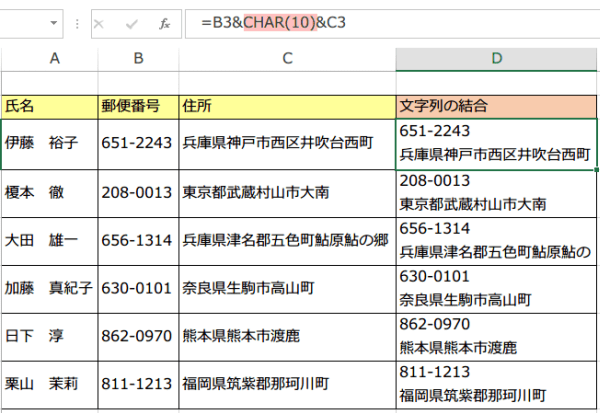The image size is (600, 413).
Task: Click the 氏名 header cell
Action: click(50, 107)
